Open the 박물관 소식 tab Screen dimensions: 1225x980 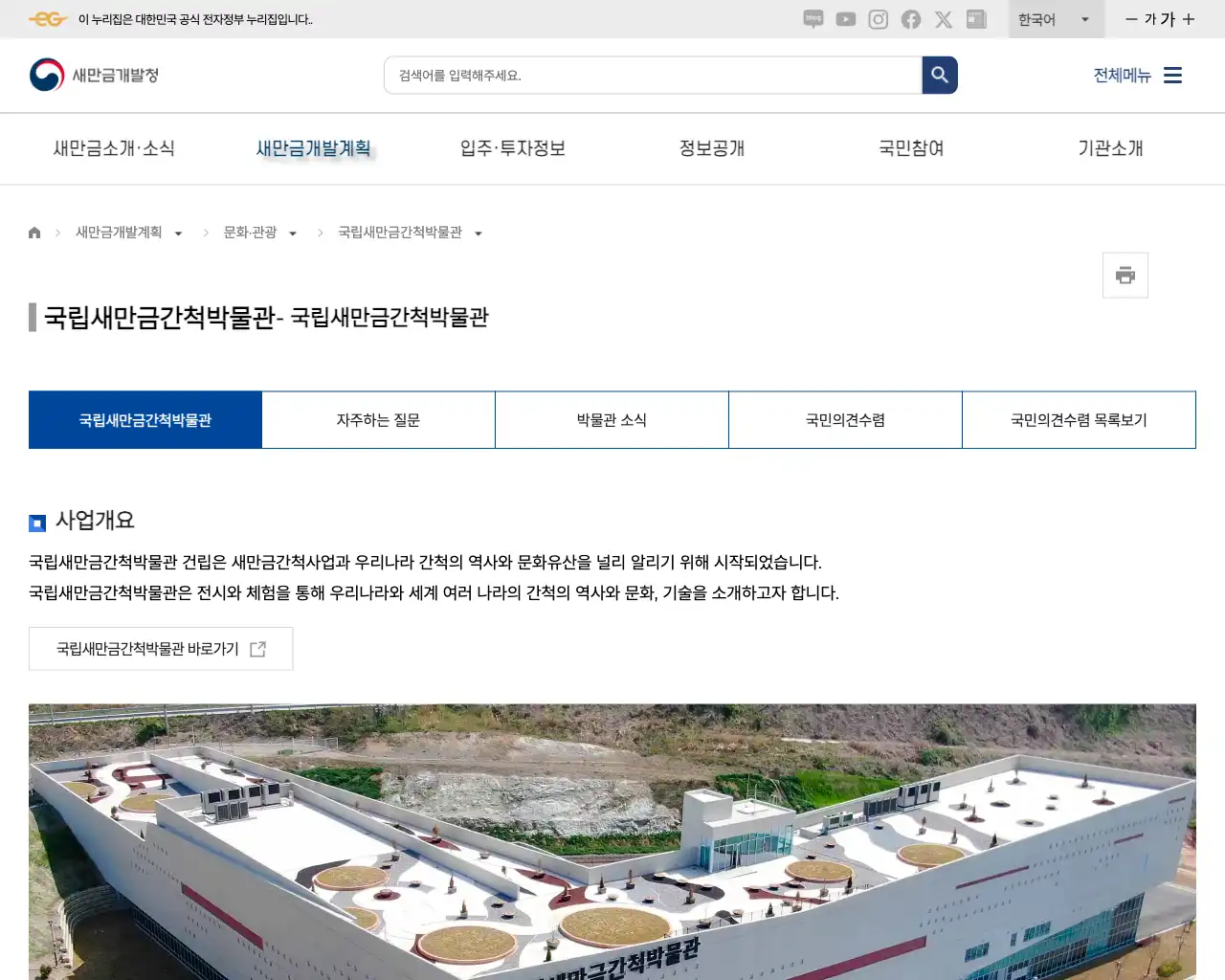612,419
